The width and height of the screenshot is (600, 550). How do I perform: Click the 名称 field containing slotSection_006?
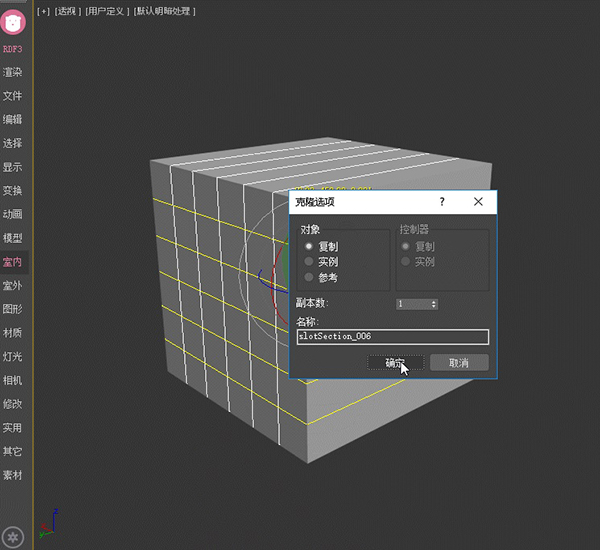click(392, 337)
